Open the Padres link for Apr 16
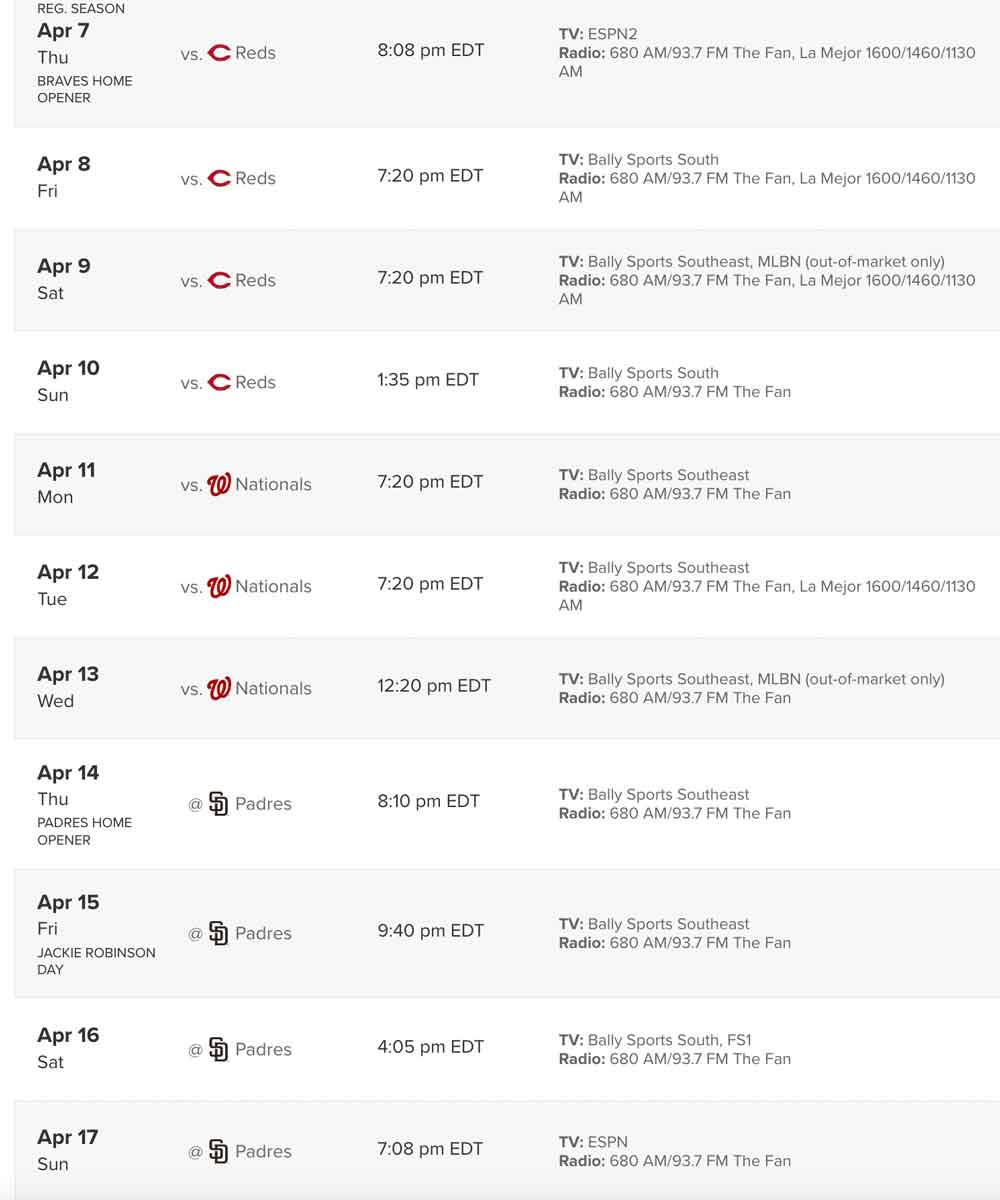This screenshot has height=1200, width=1000. pyautogui.click(x=263, y=1050)
